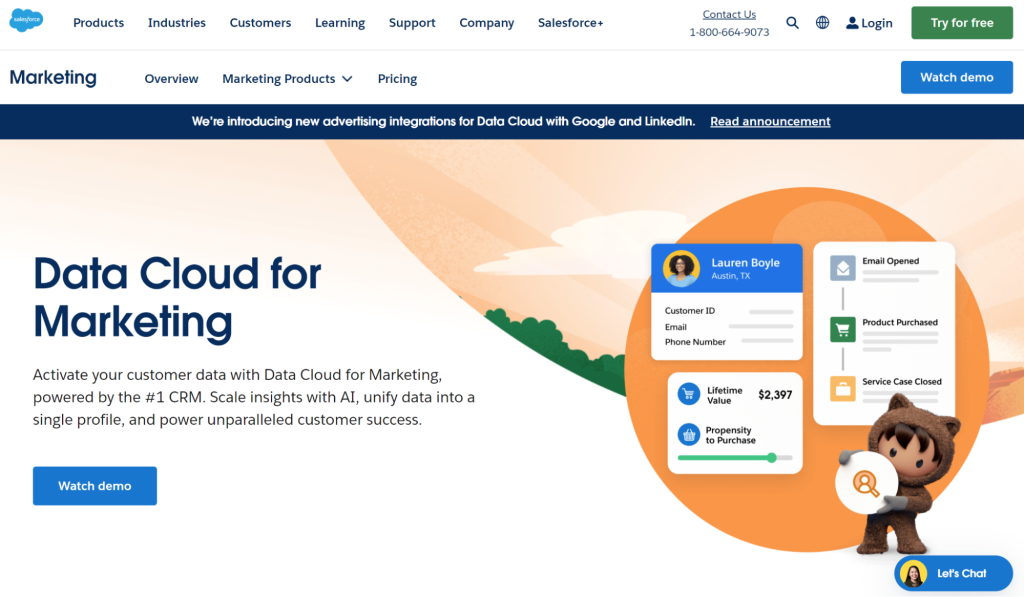Click Lauren Boyle's profile avatar
This screenshot has height=597, width=1024.
pyautogui.click(x=681, y=267)
